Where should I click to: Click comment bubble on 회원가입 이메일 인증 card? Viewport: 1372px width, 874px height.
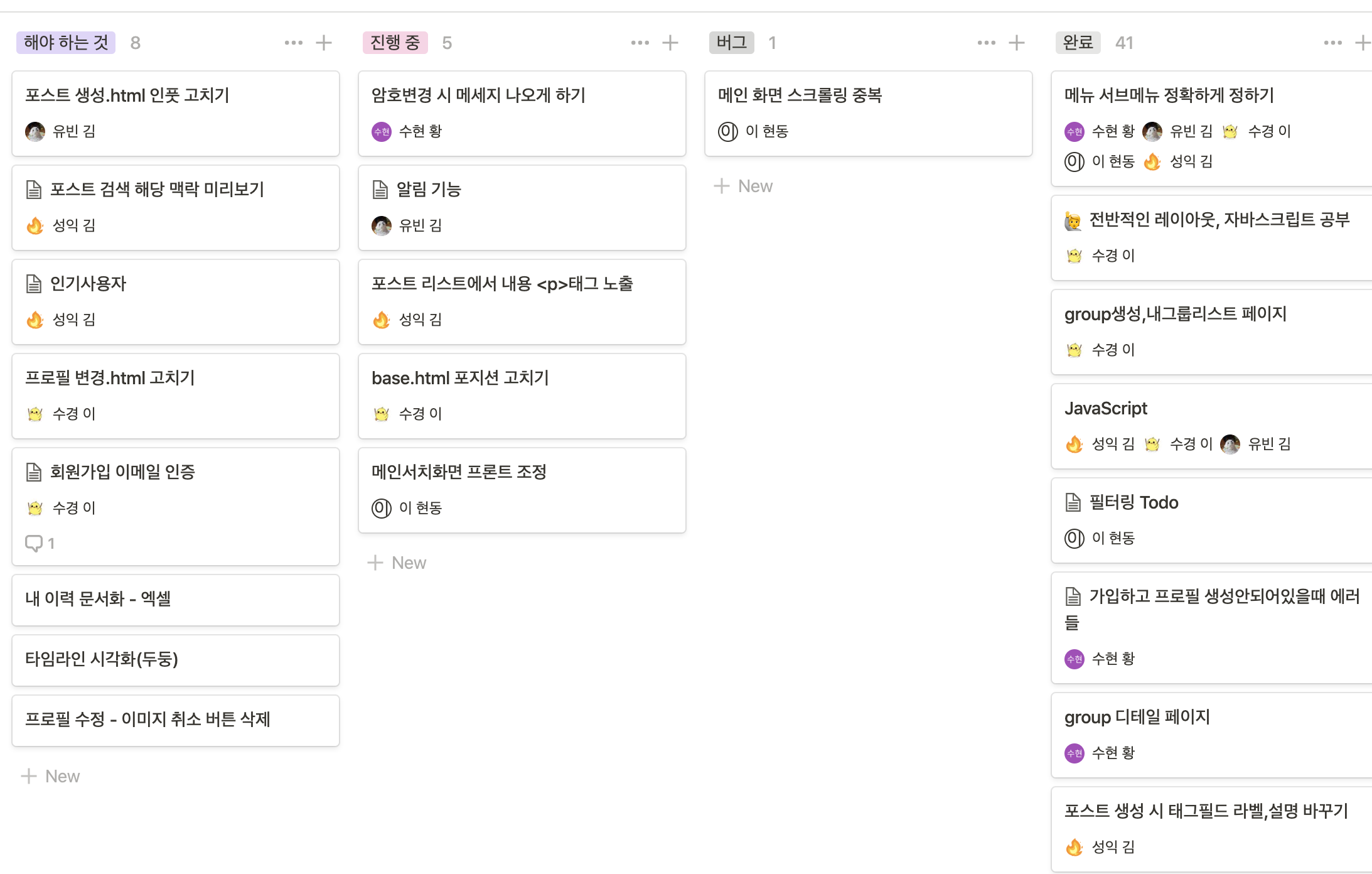pos(34,543)
